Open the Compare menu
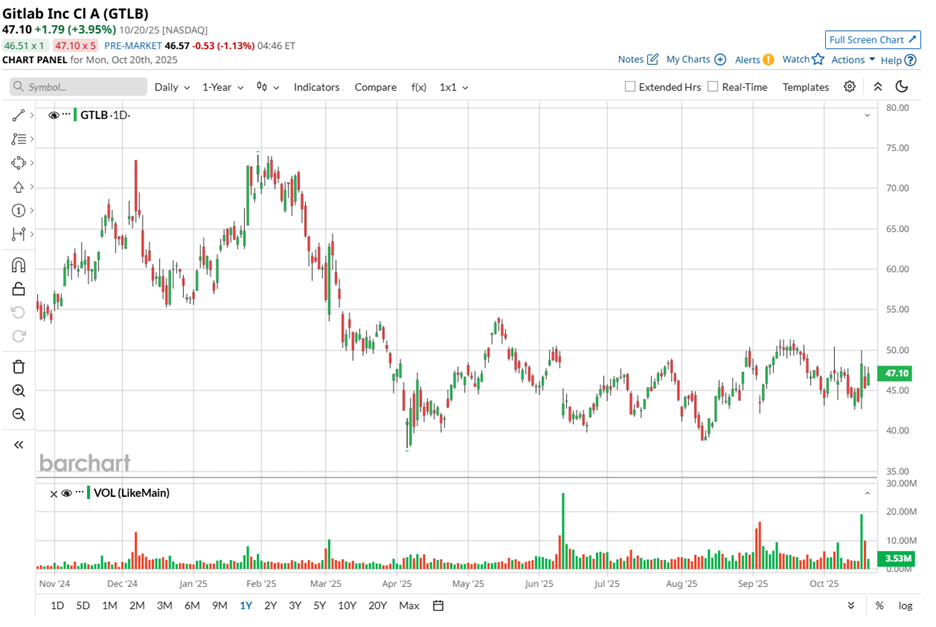This screenshot has width=936, height=627. point(375,87)
